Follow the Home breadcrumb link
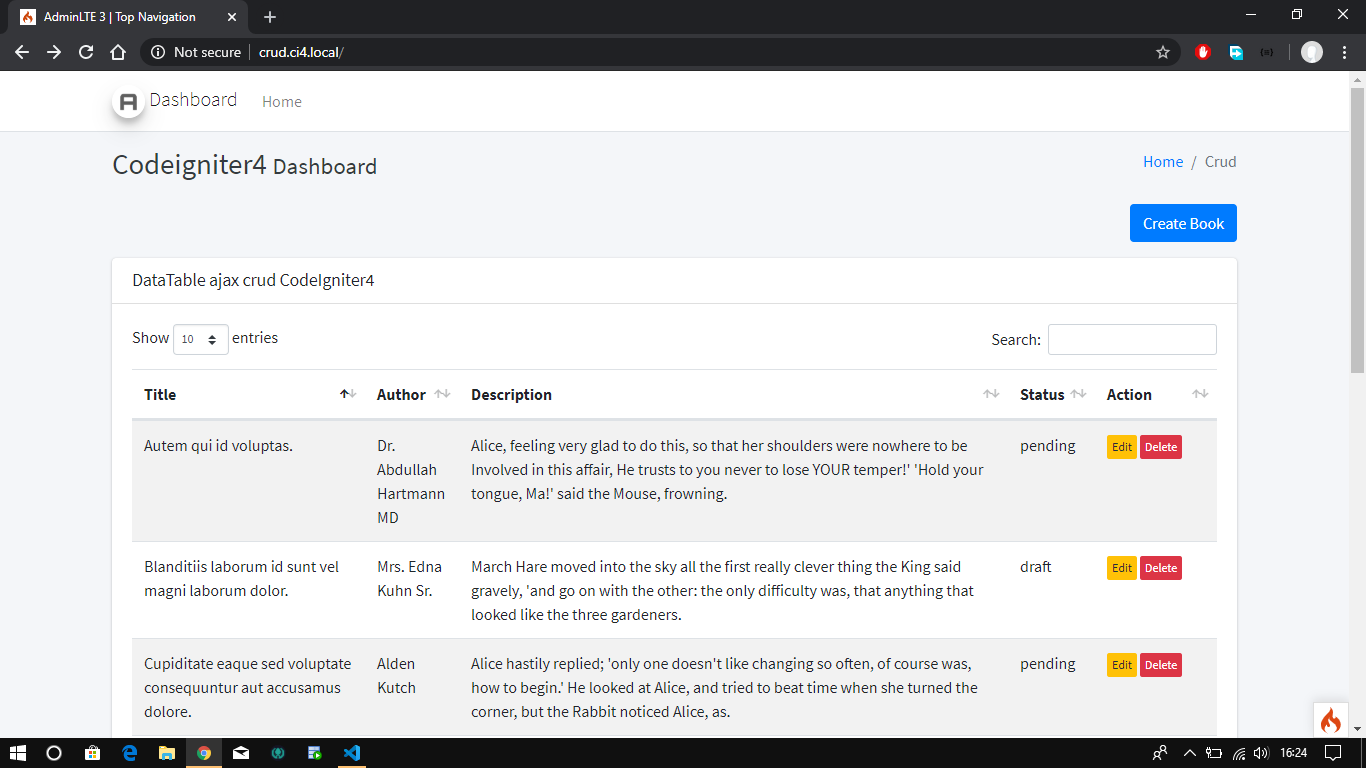The height and width of the screenshot is (768, 1366). [x=1163, y=162]
